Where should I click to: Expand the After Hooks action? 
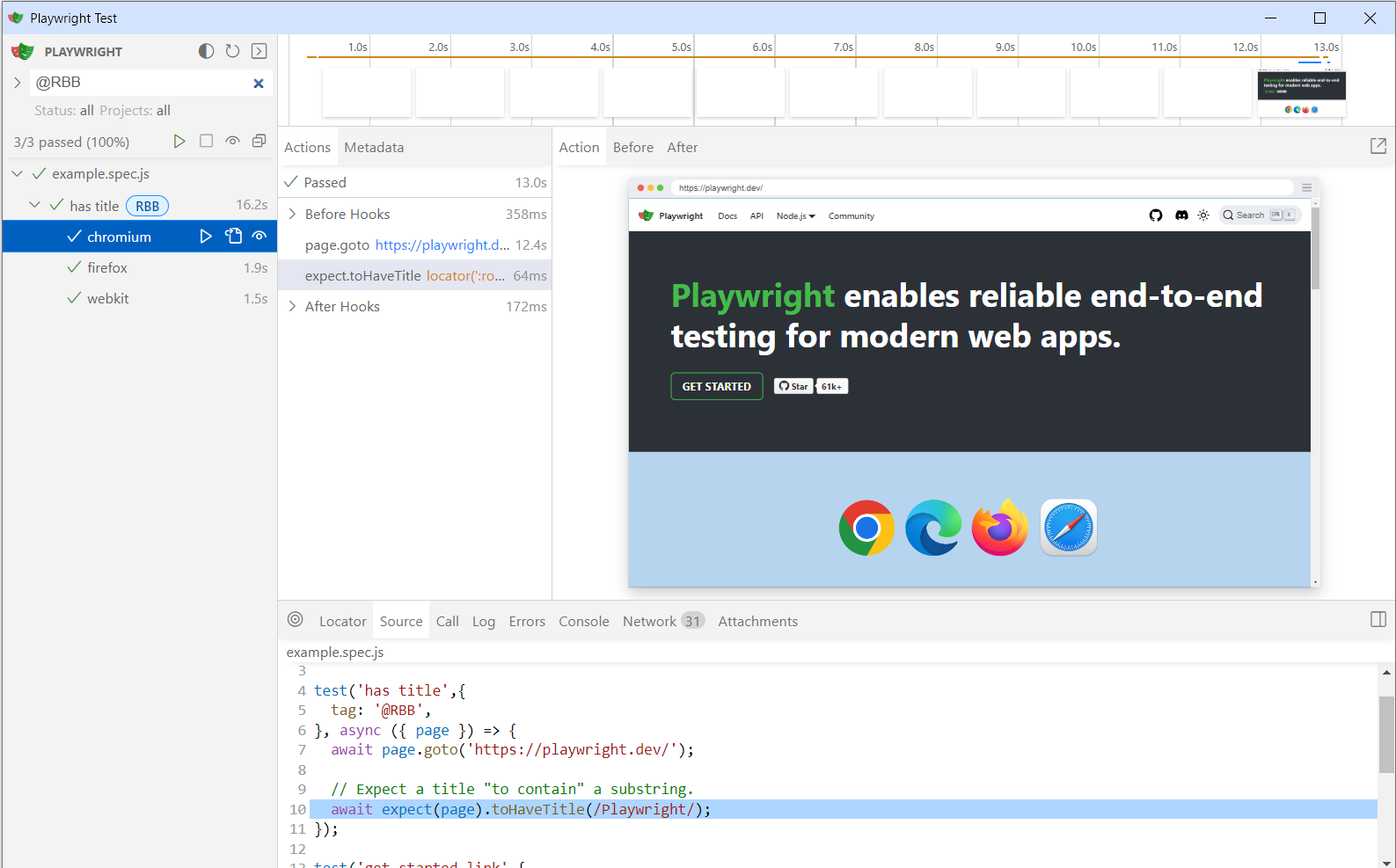coord(293,307)
